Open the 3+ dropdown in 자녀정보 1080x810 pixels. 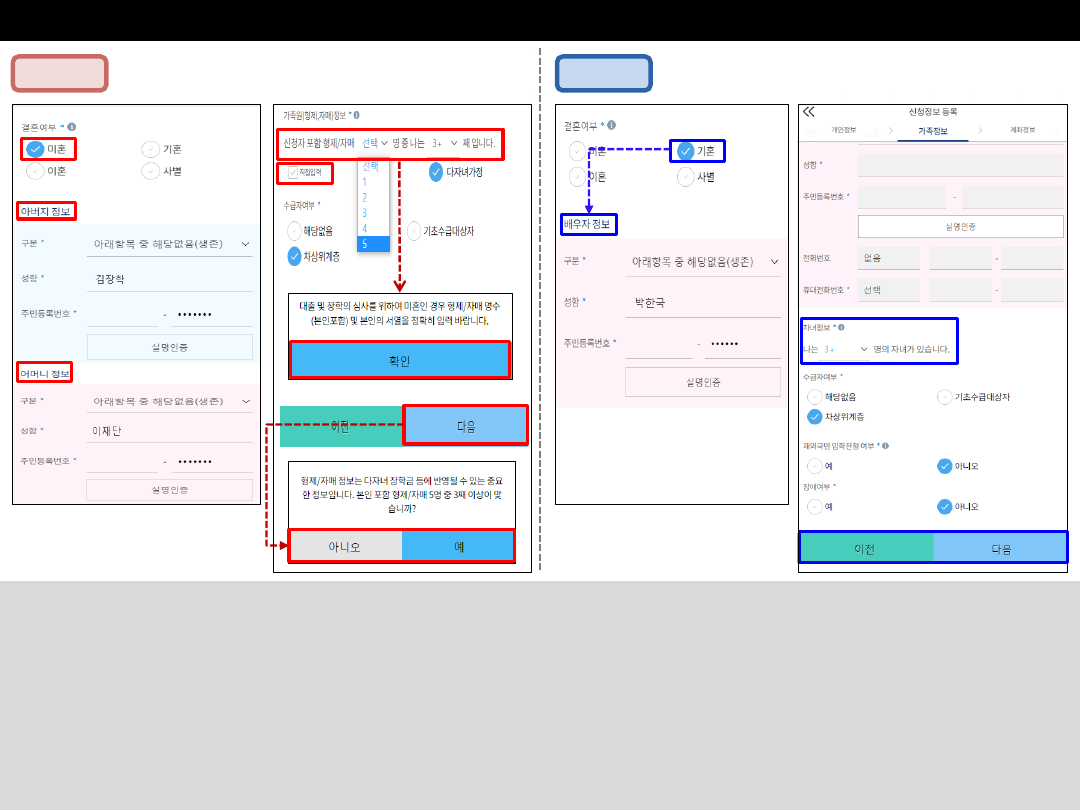(x=863, y=349)
